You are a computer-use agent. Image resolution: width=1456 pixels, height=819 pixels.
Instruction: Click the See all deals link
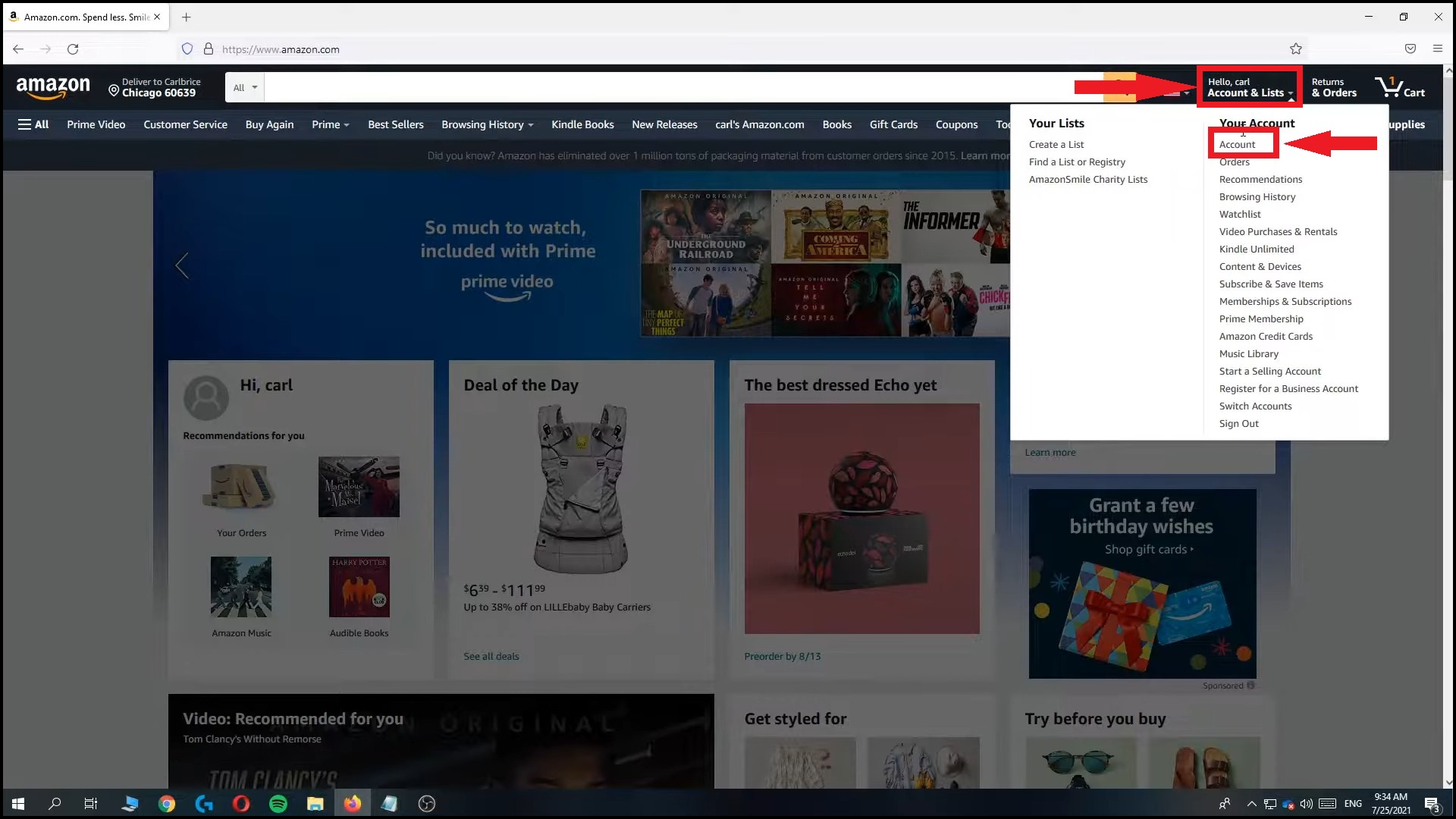pyautogui.click(x=491, y=657)
